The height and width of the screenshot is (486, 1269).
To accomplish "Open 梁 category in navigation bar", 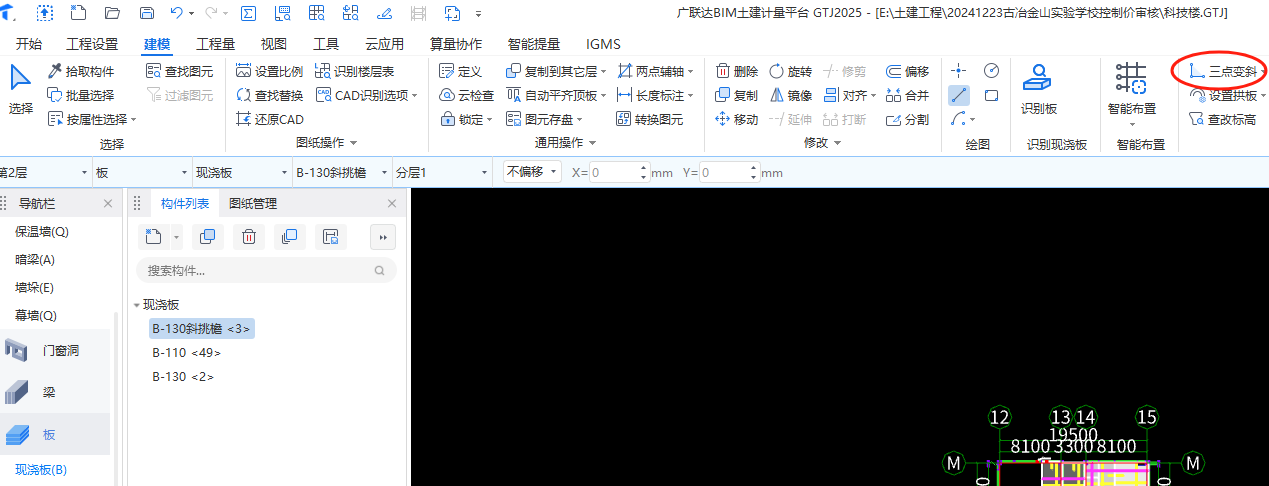I will coord(56,392).
